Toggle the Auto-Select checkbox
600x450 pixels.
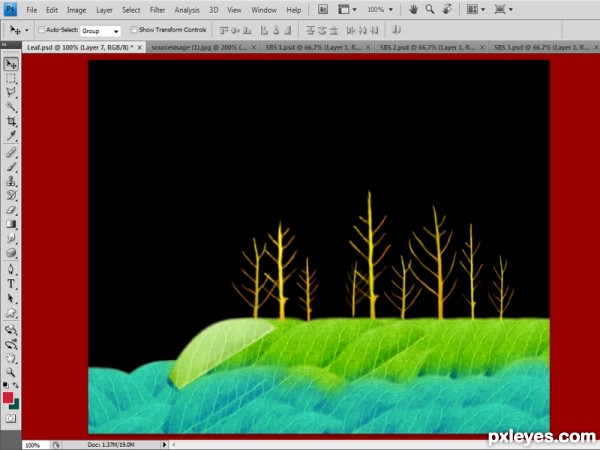coord(41,29)
